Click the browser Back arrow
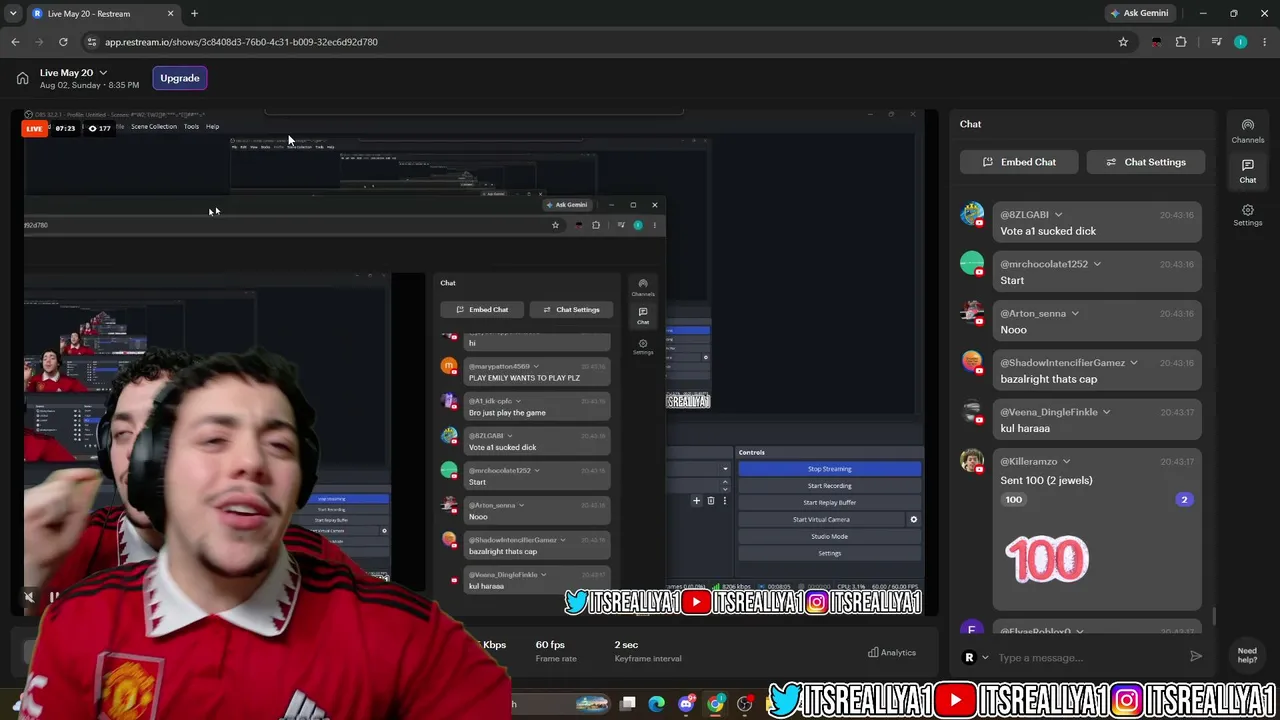The image size is (1280, 720). (15, 42)
